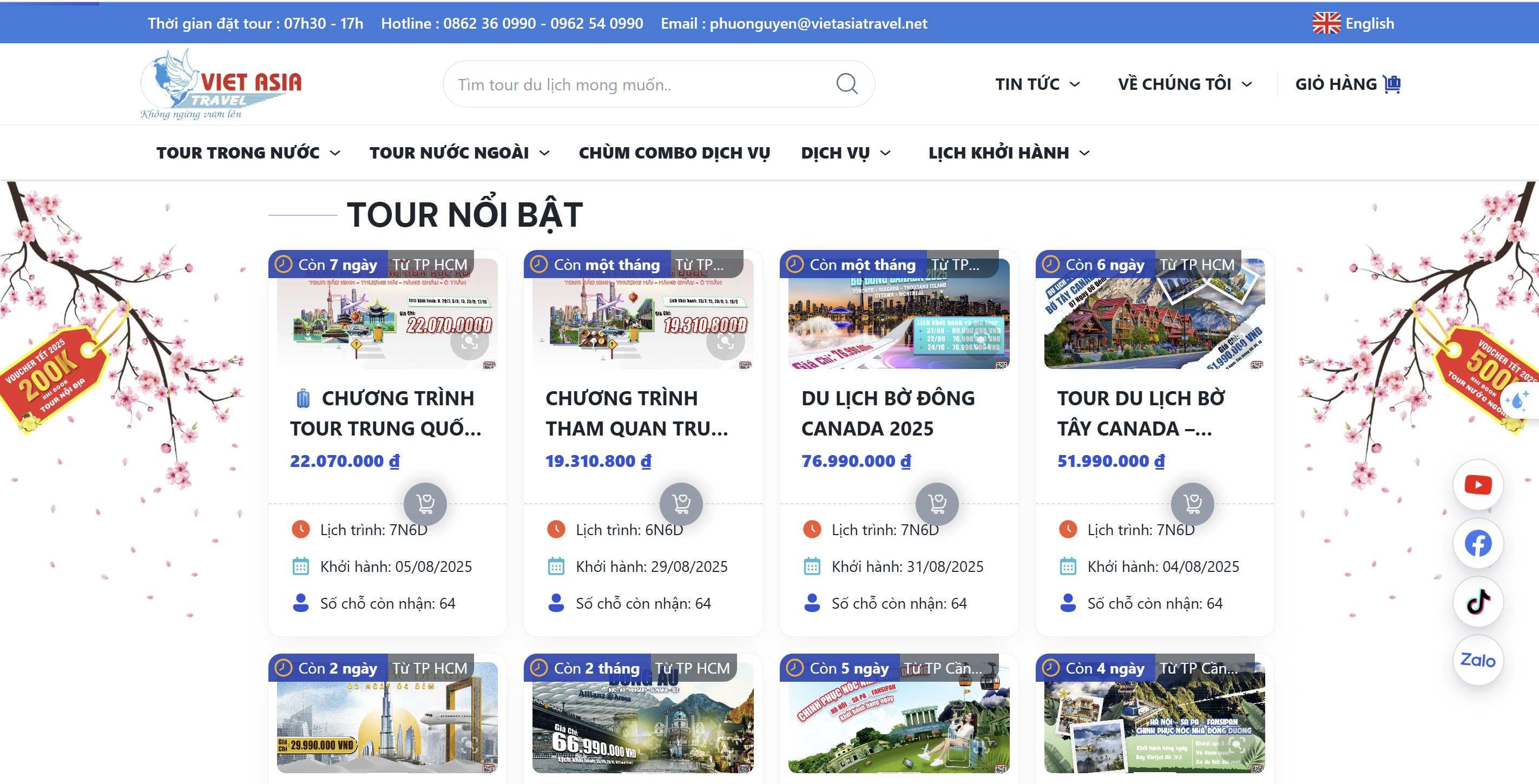This screenshot has width=1539, height=784.
Task: Open the CHÙM COMBO DỊCH VỤ menu item
Action: pos(674,153)
